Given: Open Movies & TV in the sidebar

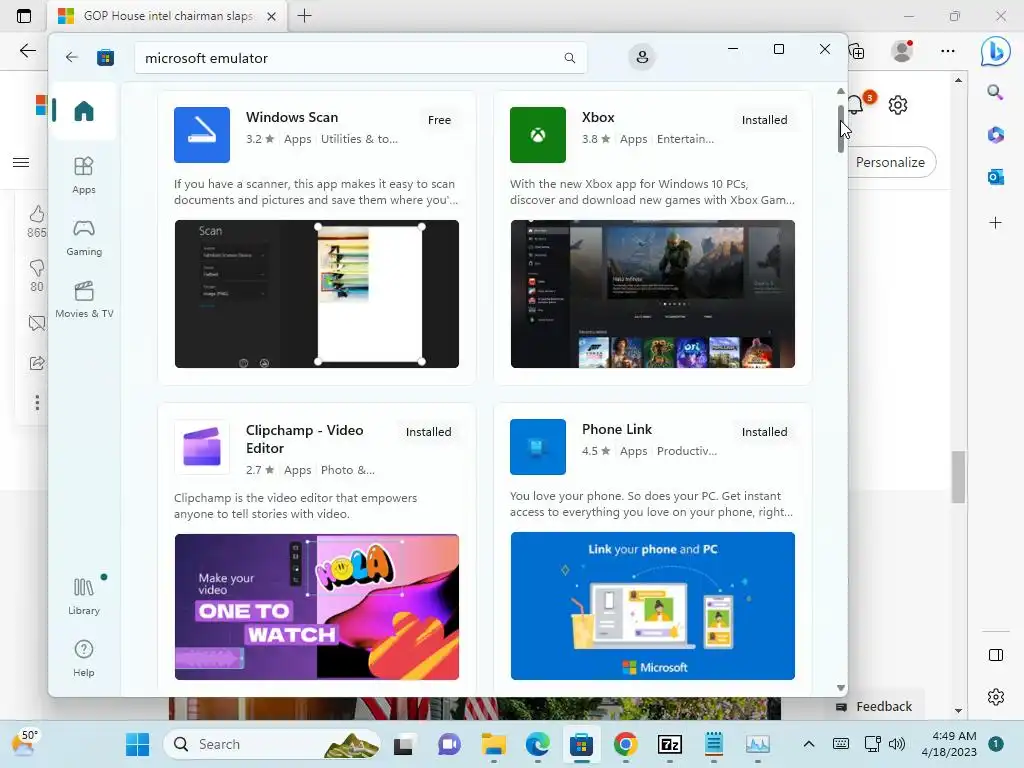Looking at the screenshot, I should [84, 300].
